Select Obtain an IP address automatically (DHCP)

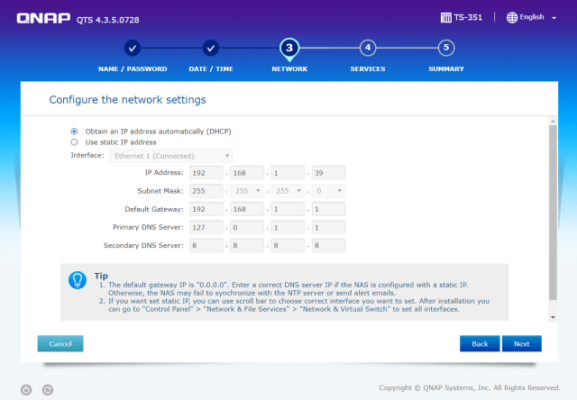click(74, 131)
